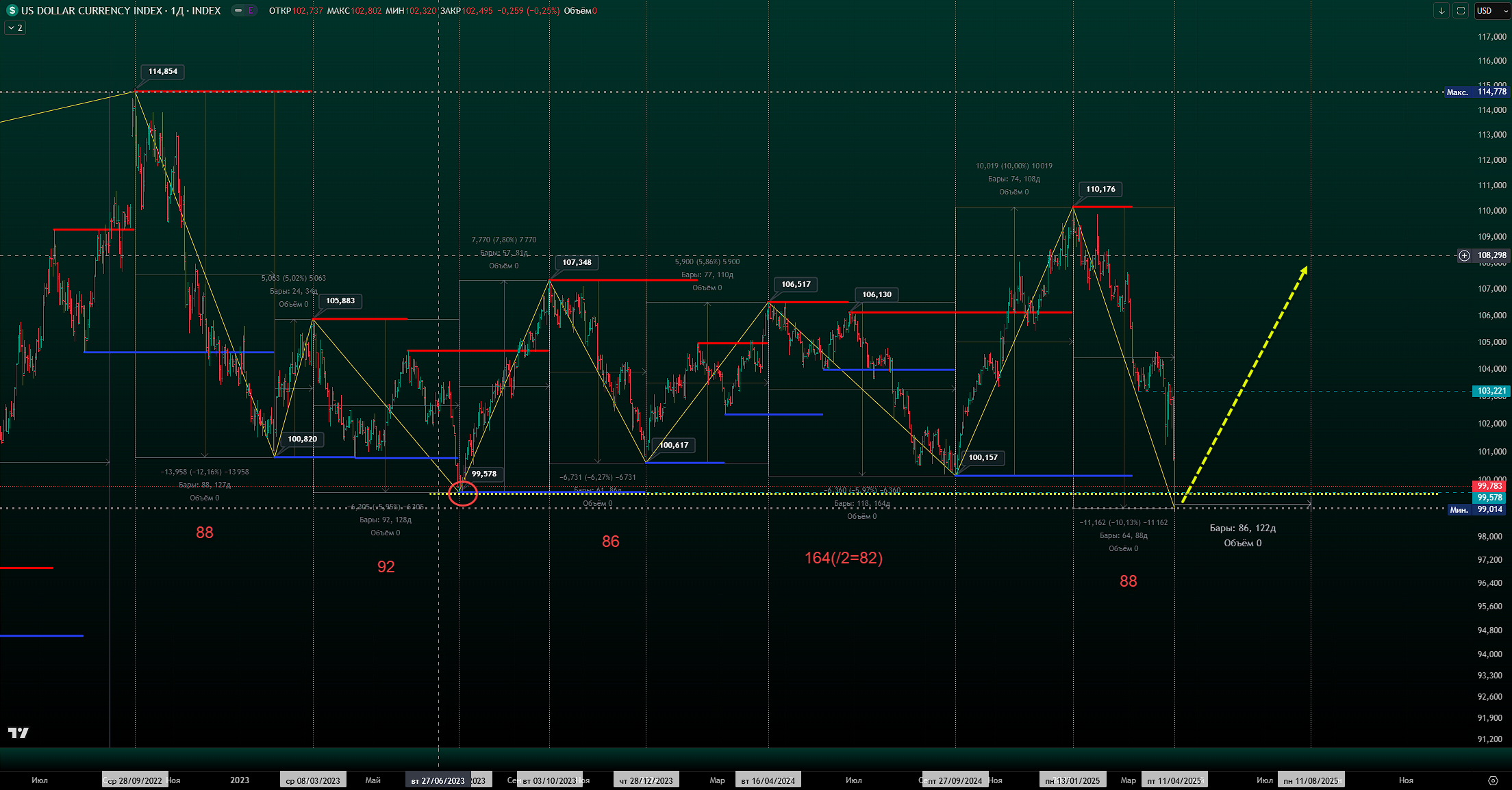
Task: Open the USD currency dropdown
Action: 1491,10
